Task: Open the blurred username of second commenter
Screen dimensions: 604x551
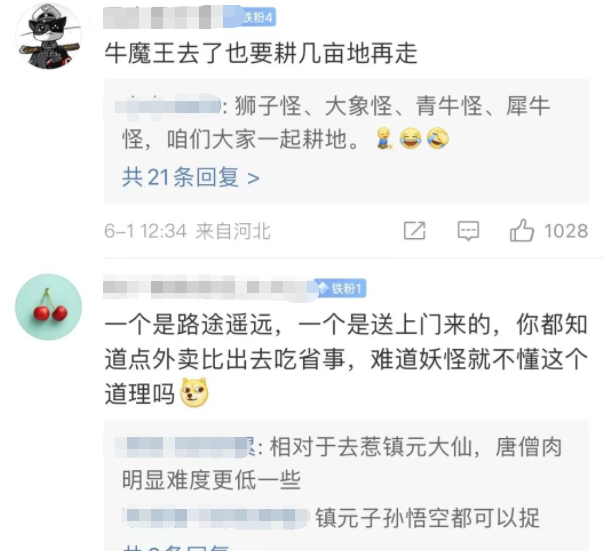Action: [x=208, y=287]
